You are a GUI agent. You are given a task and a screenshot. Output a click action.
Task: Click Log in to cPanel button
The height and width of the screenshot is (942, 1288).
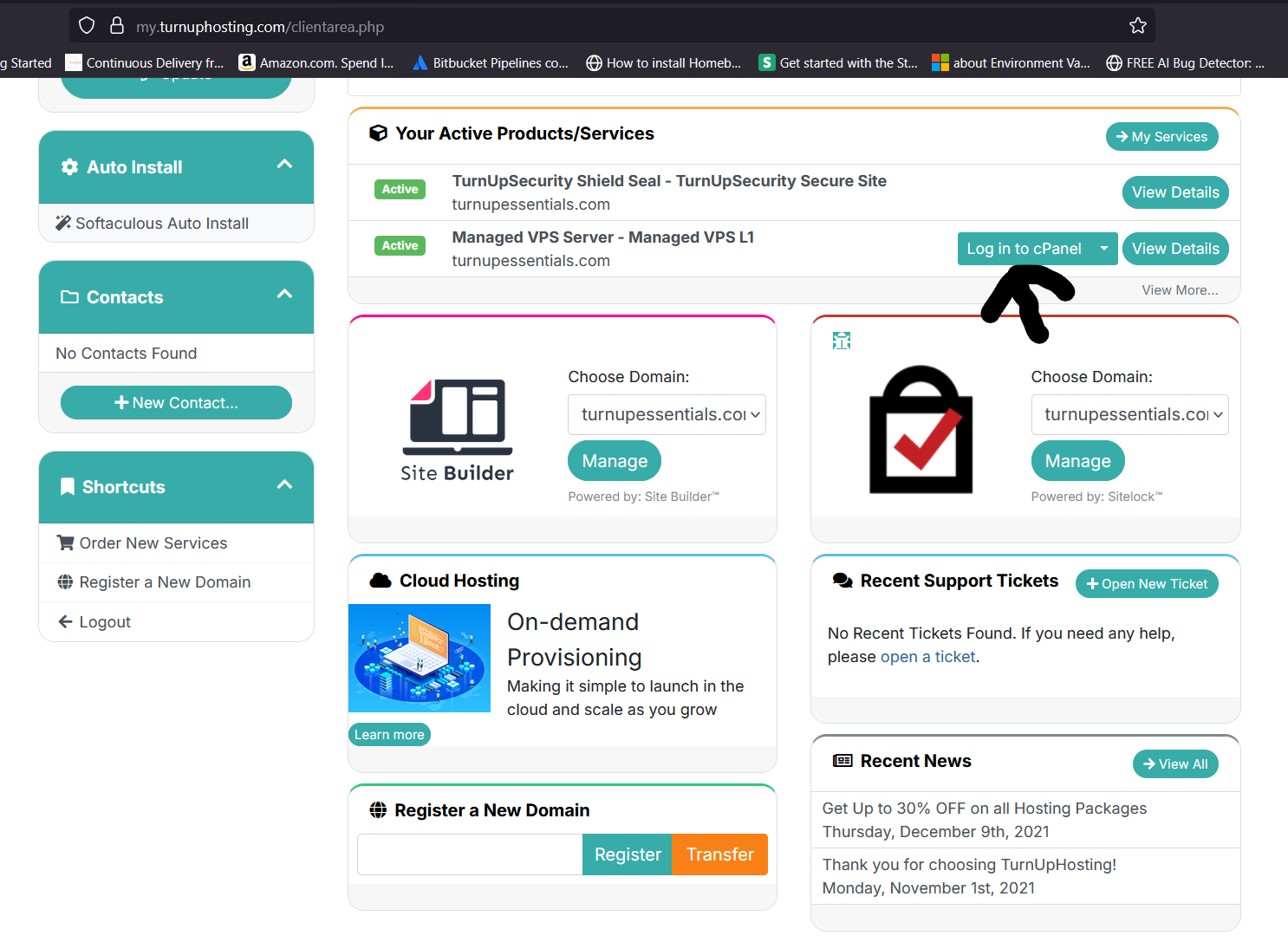point(1024,249)
